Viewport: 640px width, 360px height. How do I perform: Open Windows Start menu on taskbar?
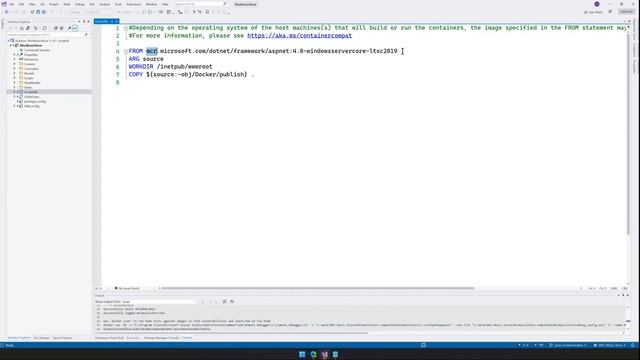pos(302,354)
